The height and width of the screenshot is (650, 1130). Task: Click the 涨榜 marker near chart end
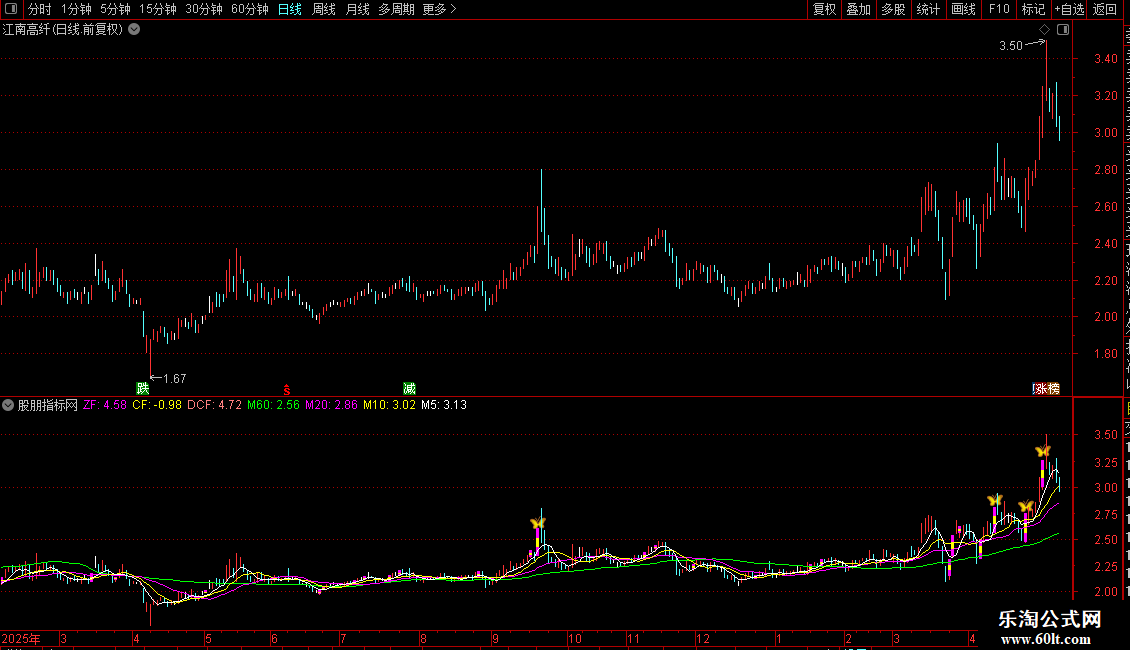1046,388
